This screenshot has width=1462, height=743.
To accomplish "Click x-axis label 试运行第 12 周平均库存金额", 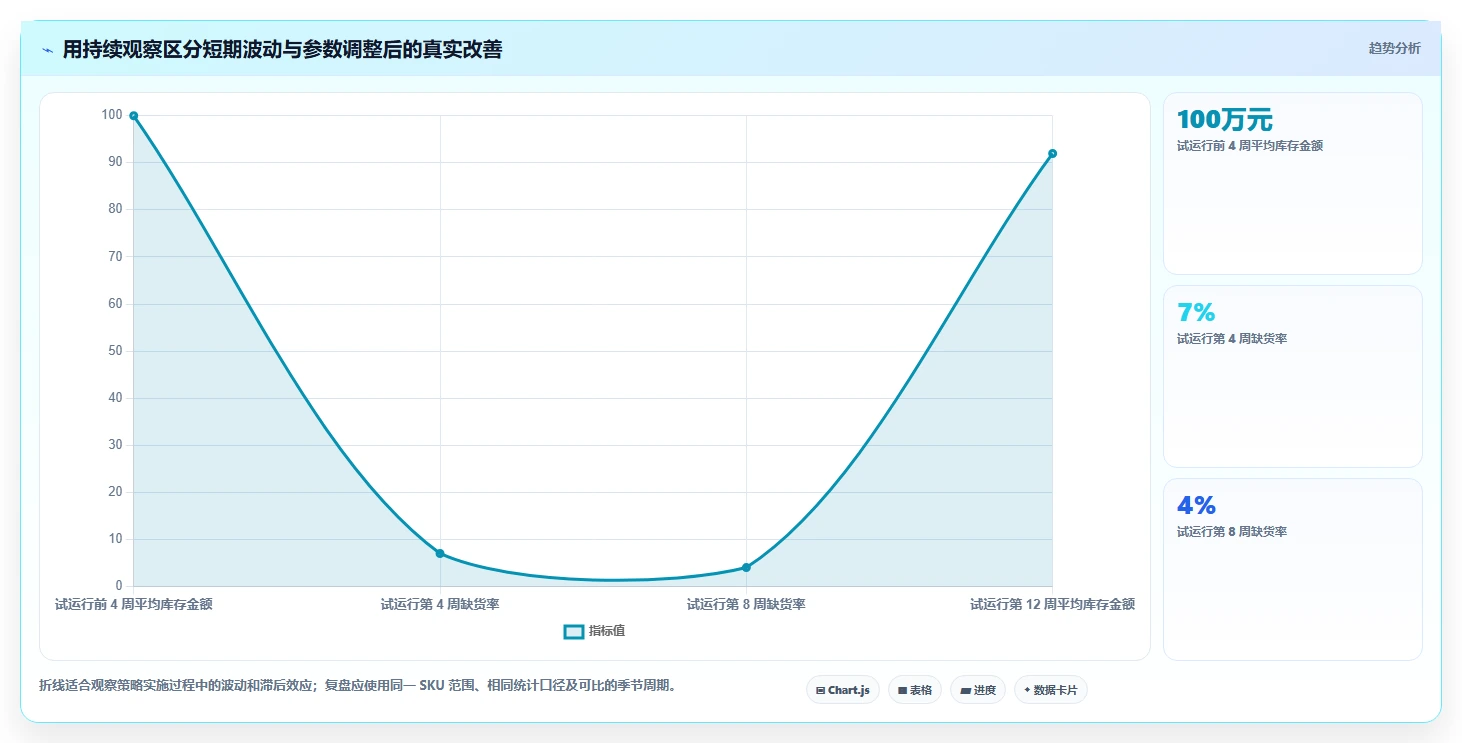I will pos(1052,604).
